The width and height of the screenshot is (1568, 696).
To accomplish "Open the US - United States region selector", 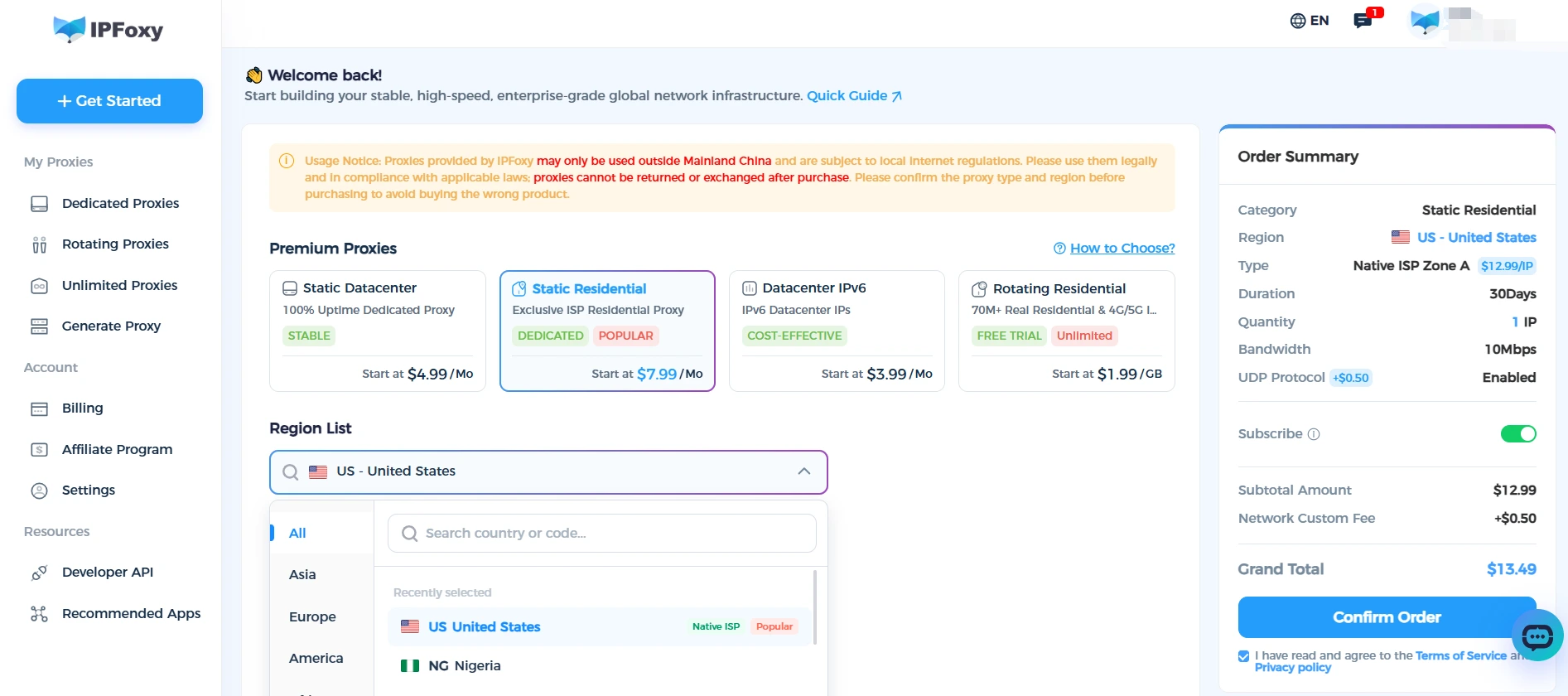I will 548,472.
